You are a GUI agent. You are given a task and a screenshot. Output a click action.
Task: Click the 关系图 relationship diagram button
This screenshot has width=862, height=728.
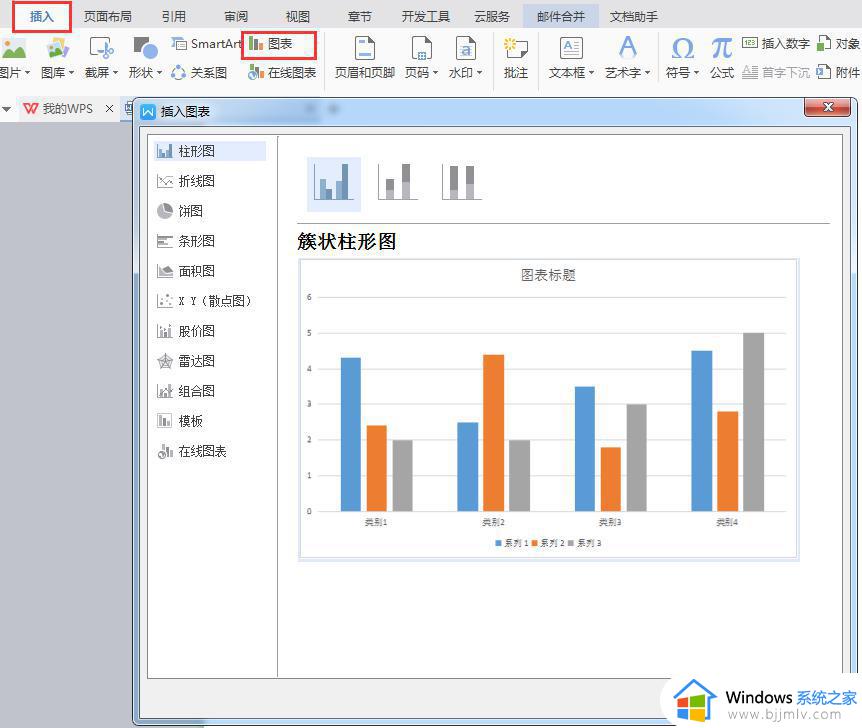199,73
